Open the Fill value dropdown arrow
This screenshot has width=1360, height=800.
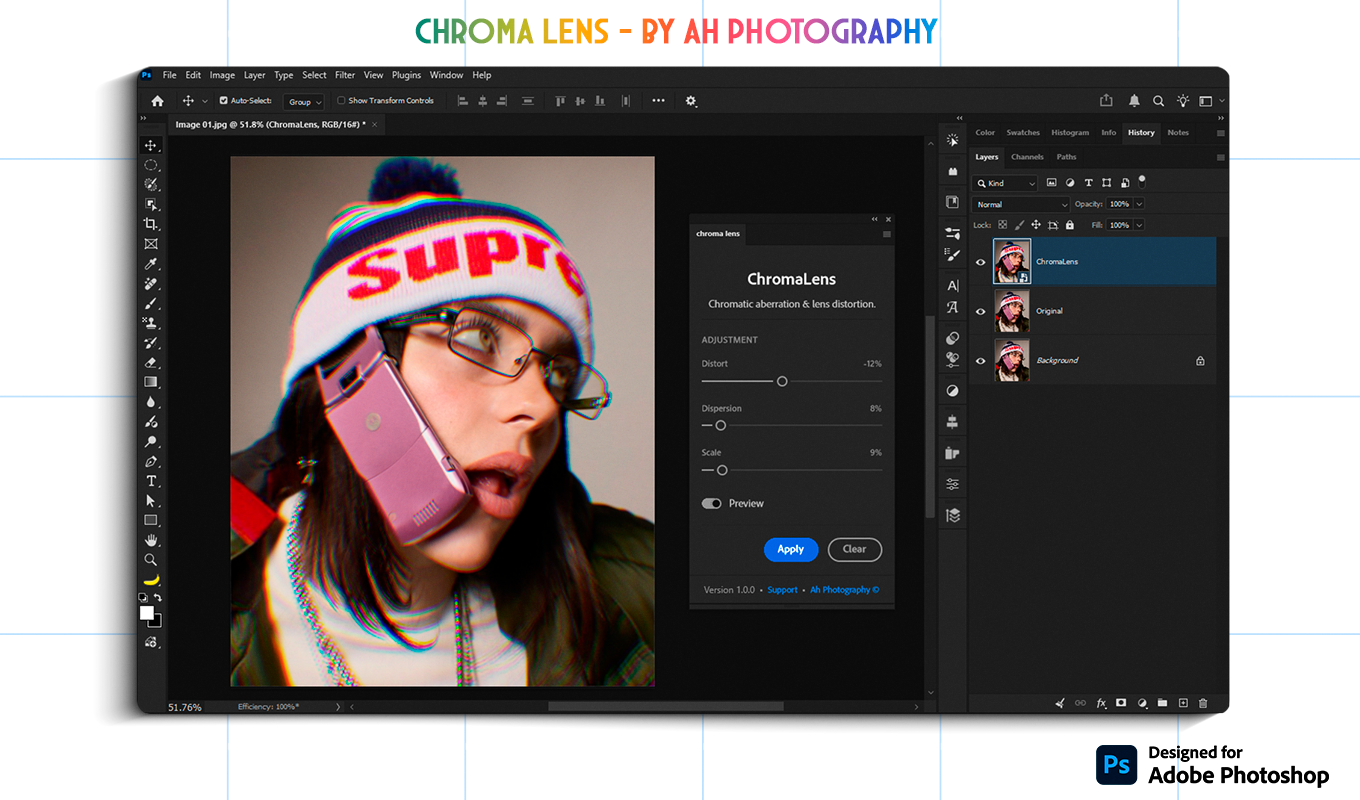coord(1139,225)
